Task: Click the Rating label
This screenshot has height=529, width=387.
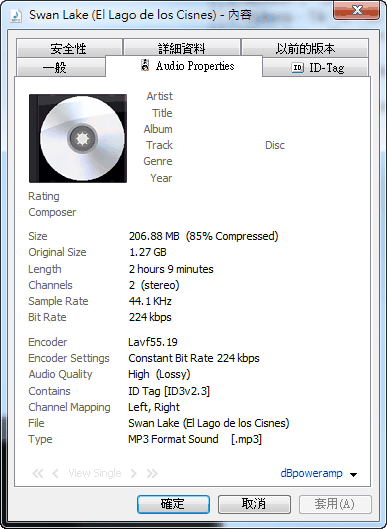Action: pos(44,196)
